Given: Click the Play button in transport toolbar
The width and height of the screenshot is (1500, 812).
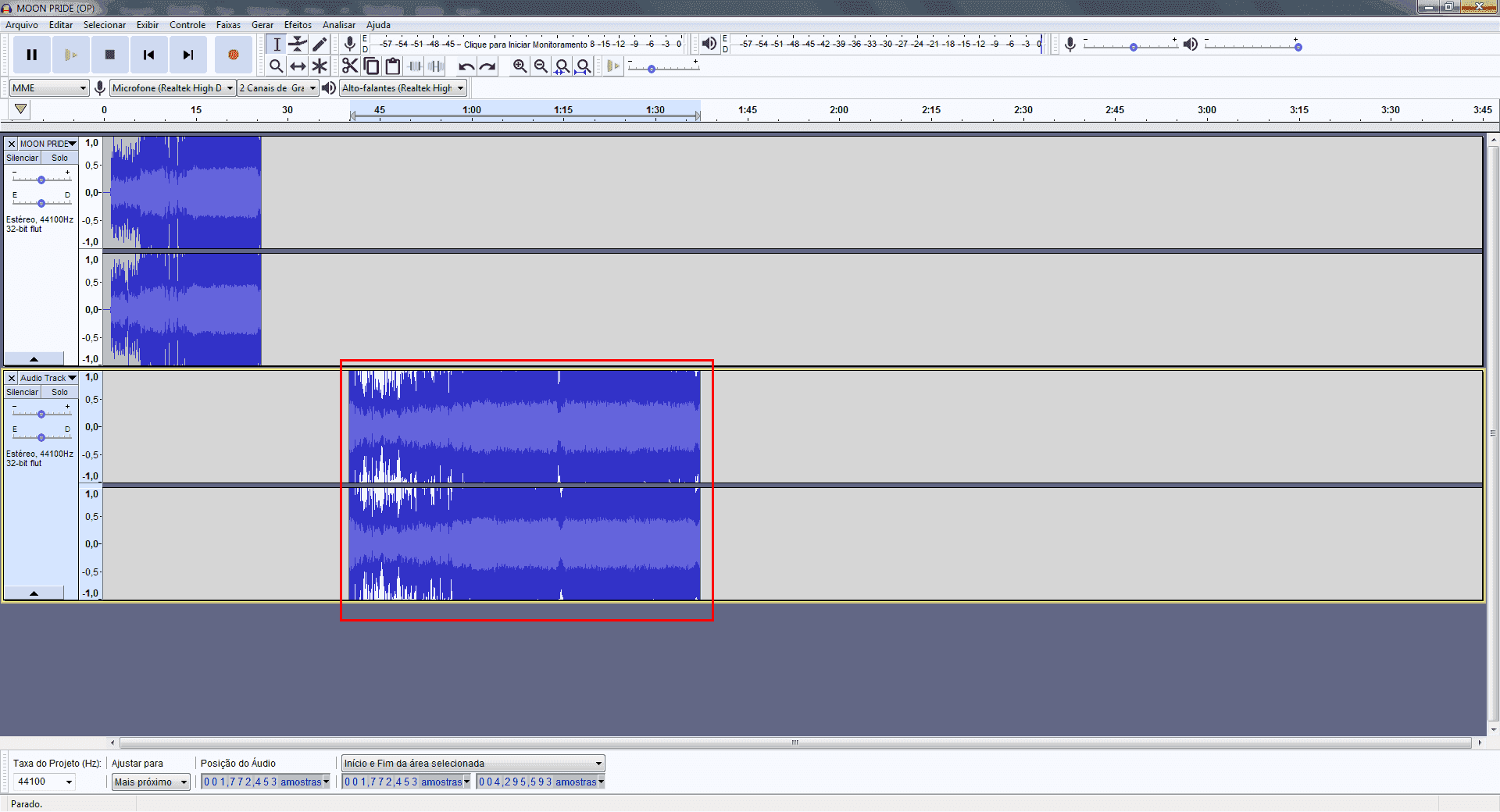Looking at the screenshot, I should [71, 55].
